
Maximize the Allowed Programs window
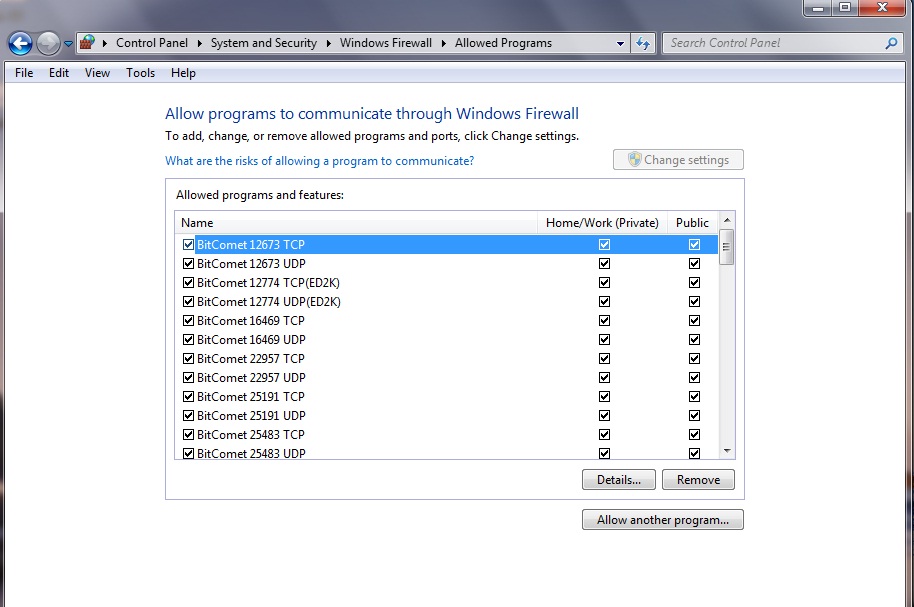[x=845, y=8]
